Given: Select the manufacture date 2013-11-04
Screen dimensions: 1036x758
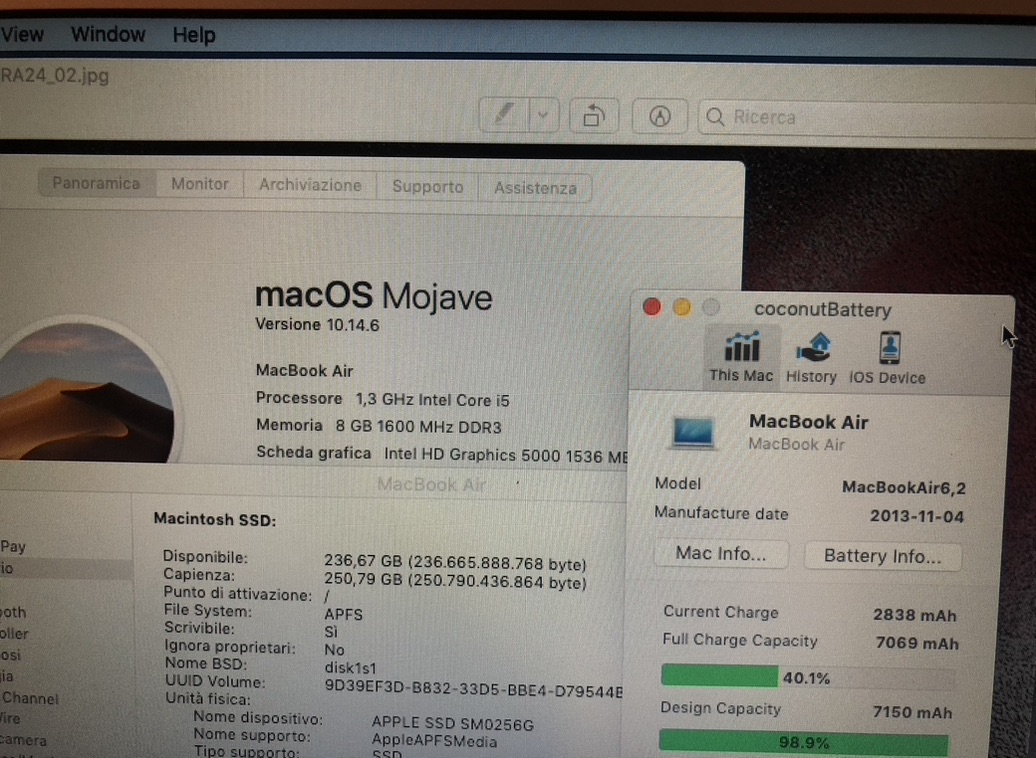Looking at the screenshot, I should [917, 516].
